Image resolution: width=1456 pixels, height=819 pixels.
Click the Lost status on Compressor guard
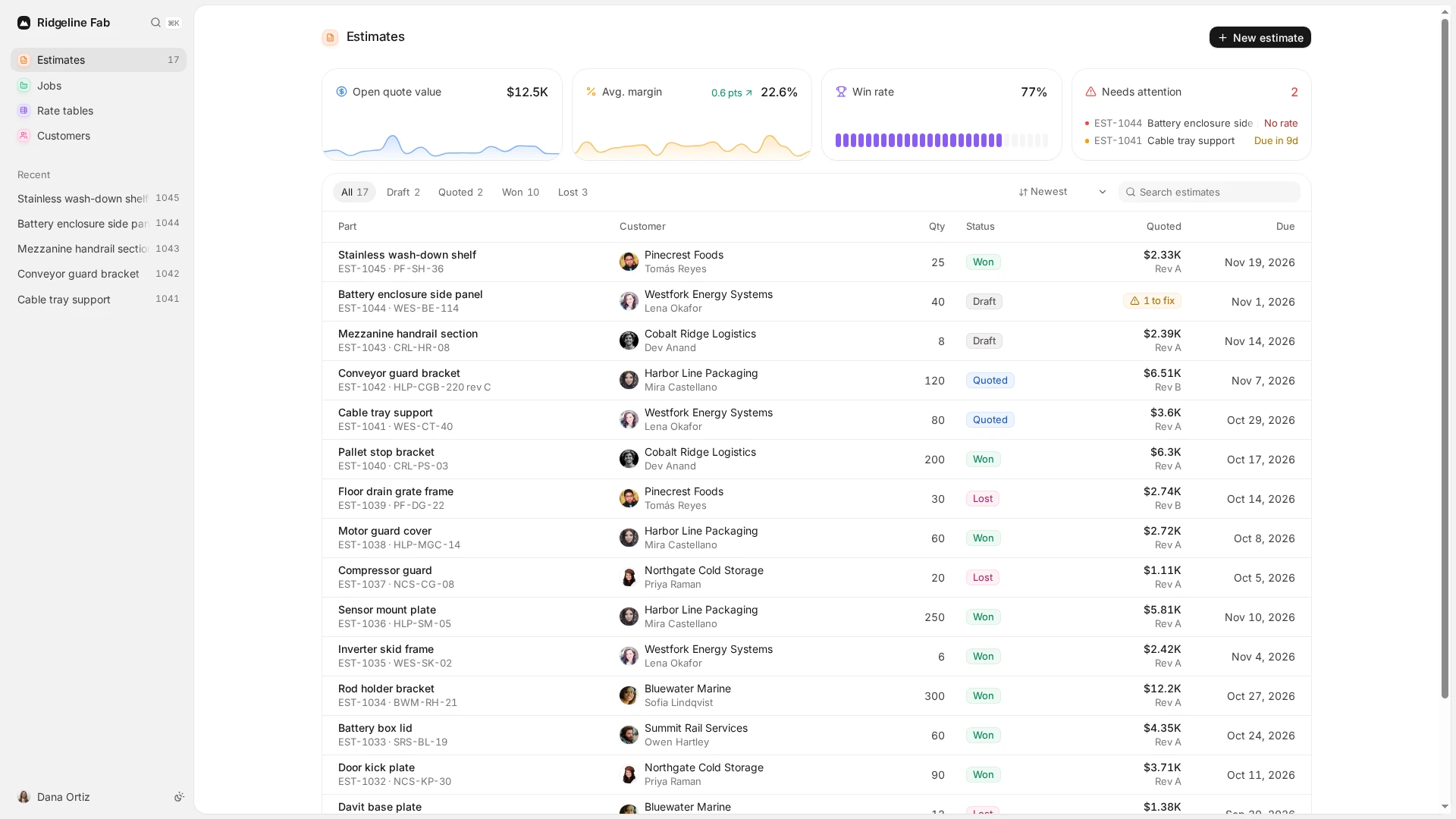coord(982,577)
